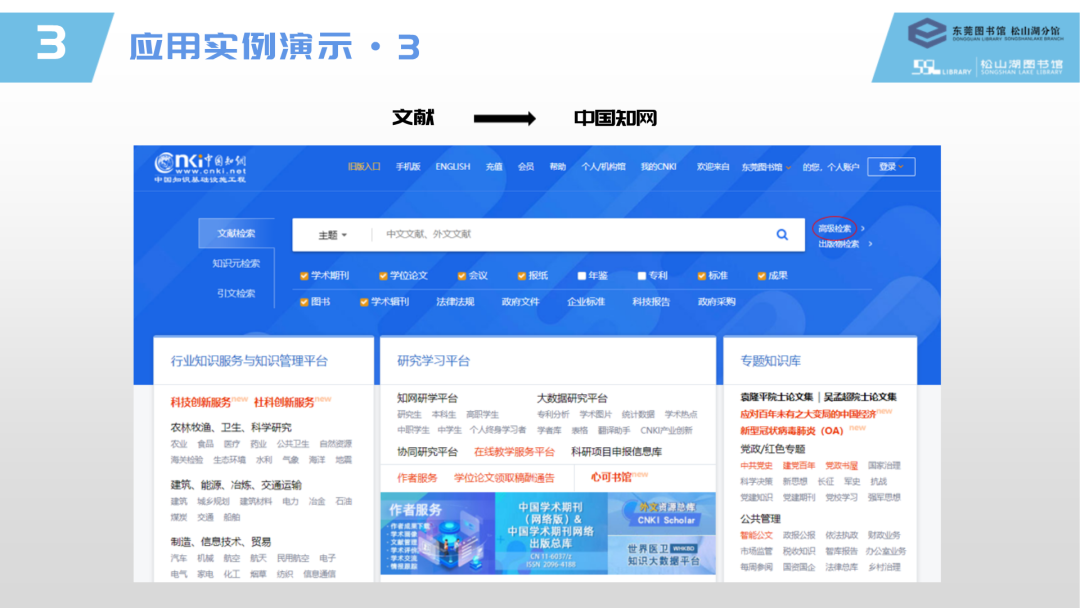Viewport: 1080px width, 608px height.
Task: Click the arrow next to 出版物检索
Action: click(871, 244)
